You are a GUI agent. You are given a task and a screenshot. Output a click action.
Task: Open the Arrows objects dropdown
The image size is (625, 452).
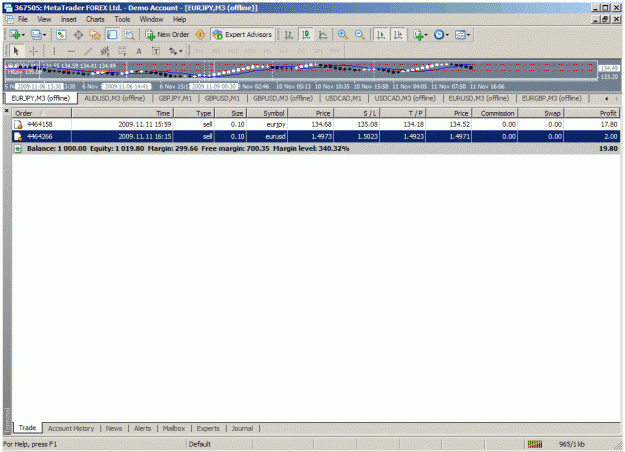click(x=175, y=51)
